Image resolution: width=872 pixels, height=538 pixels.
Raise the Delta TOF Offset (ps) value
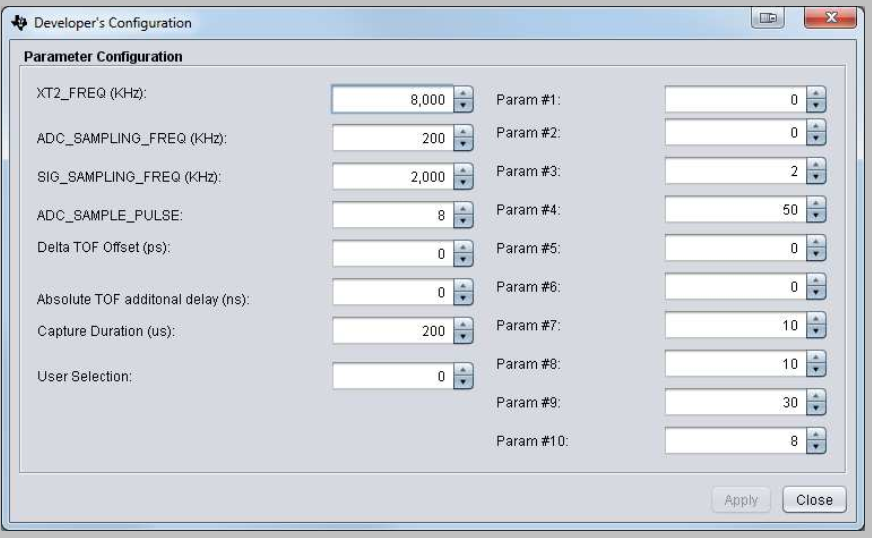tap(463, 249)
